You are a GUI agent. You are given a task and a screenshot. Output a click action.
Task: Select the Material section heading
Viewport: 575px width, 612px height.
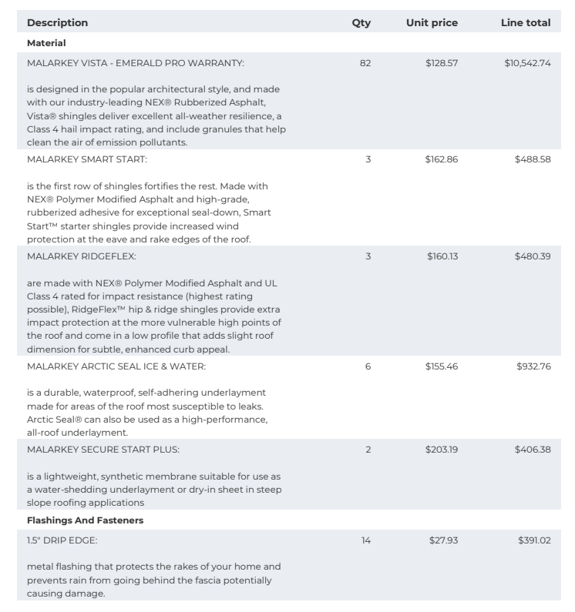[x=46, y=43]
